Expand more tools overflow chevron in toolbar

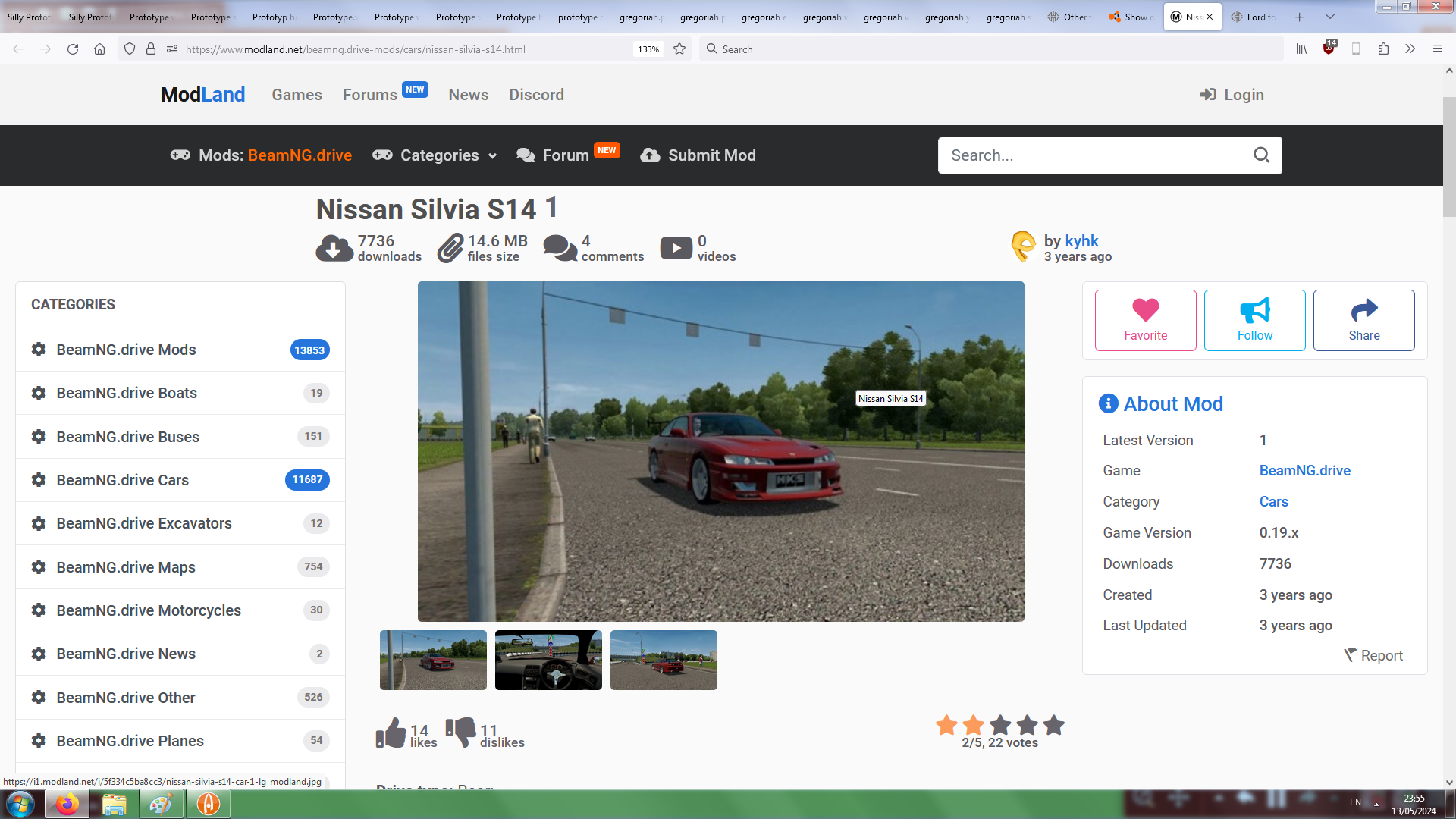click(x=1410, y=49)
